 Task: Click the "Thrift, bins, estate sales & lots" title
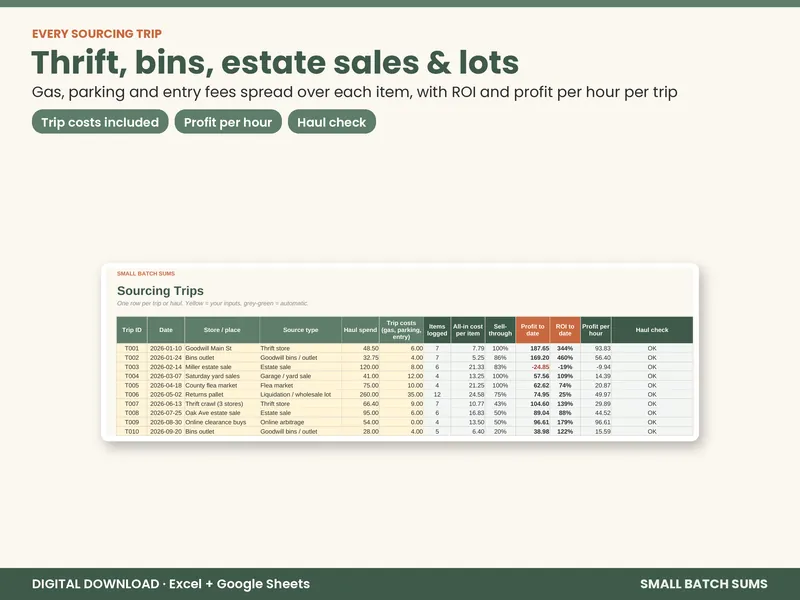point(275,62)
